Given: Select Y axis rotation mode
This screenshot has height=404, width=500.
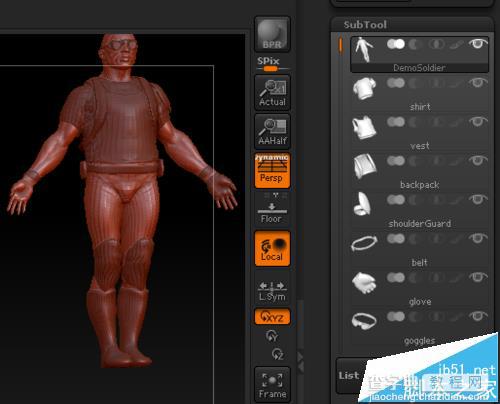Looking at the screenshot, I should coord(272,336).
